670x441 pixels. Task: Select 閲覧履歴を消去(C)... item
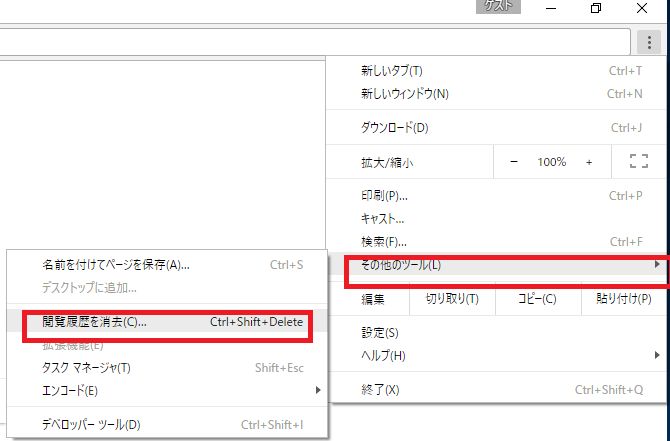[x=95, y=322]
